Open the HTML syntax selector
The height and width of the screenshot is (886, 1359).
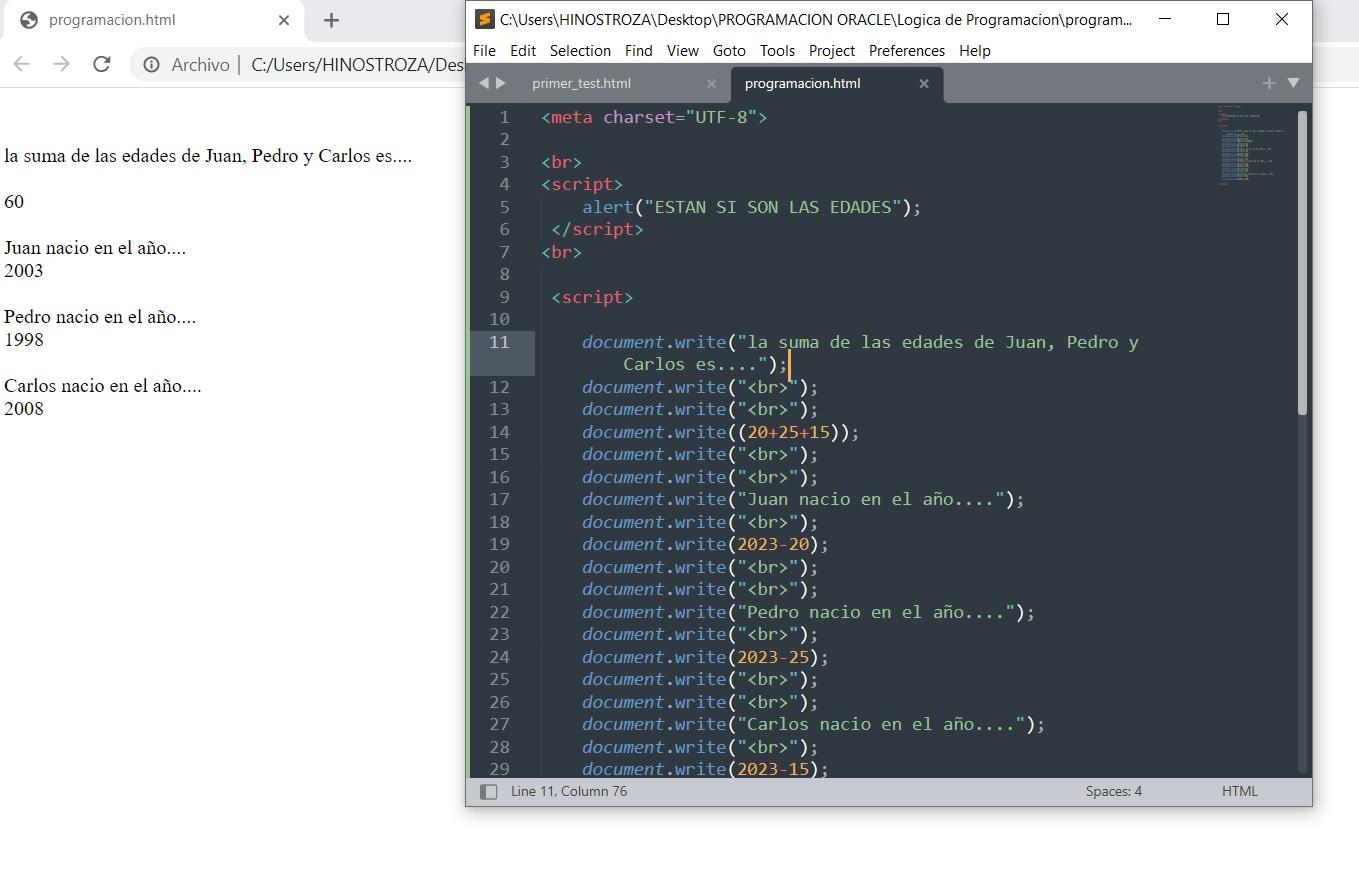click(x=1240, y=791)
